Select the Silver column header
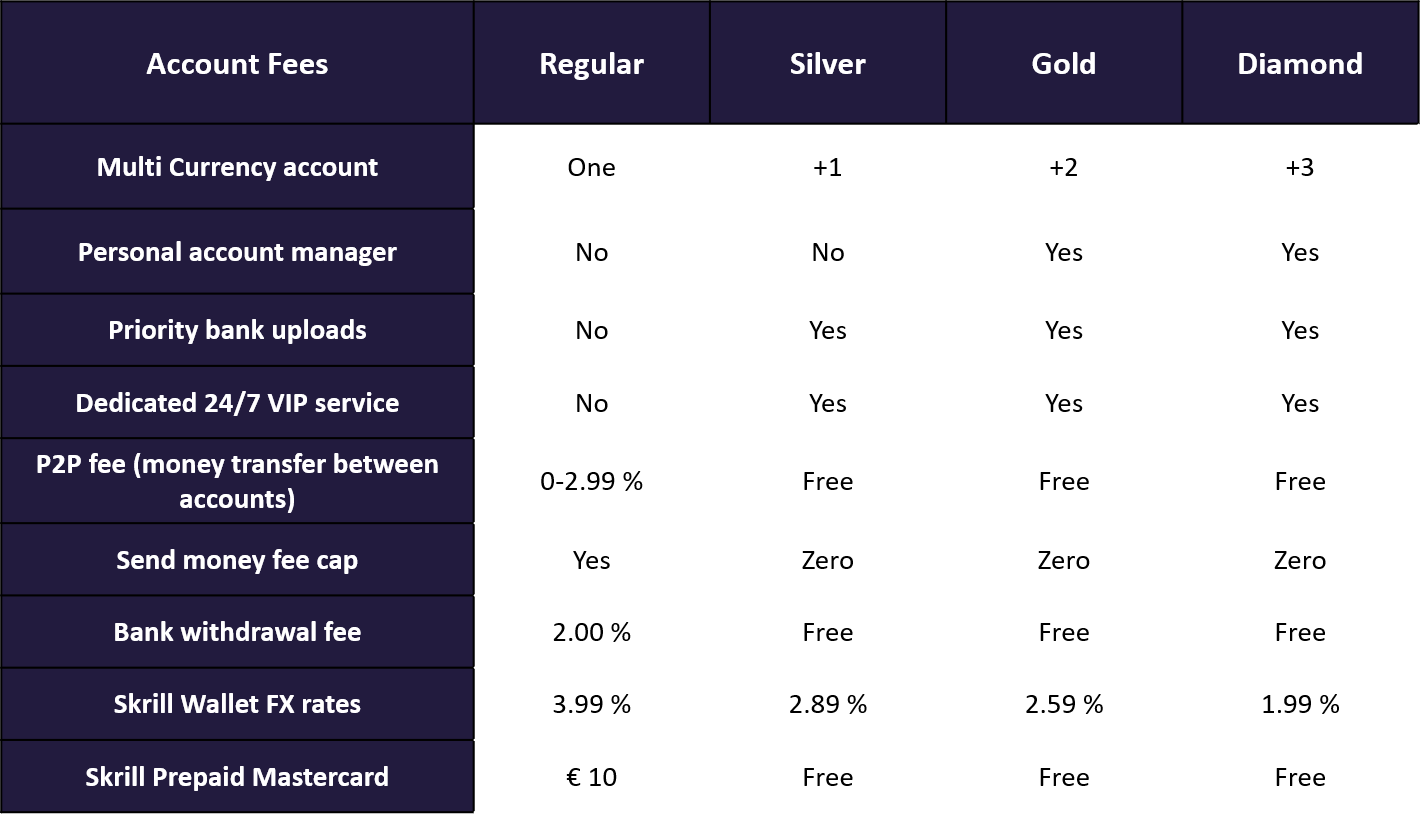This screenshot has height=815, width=1421. (x=827, y=64)
